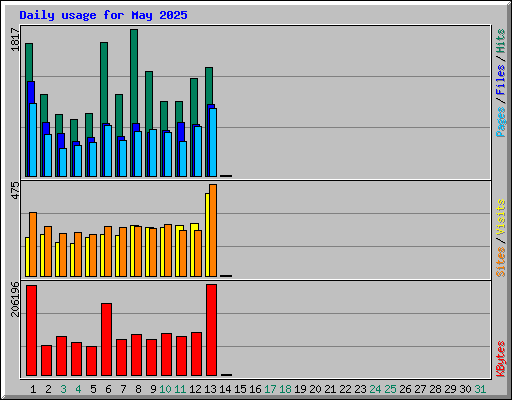Click green day label 25 on the x-axis
The height and width of the screenshot is (400, 512).
pos(390,389)
